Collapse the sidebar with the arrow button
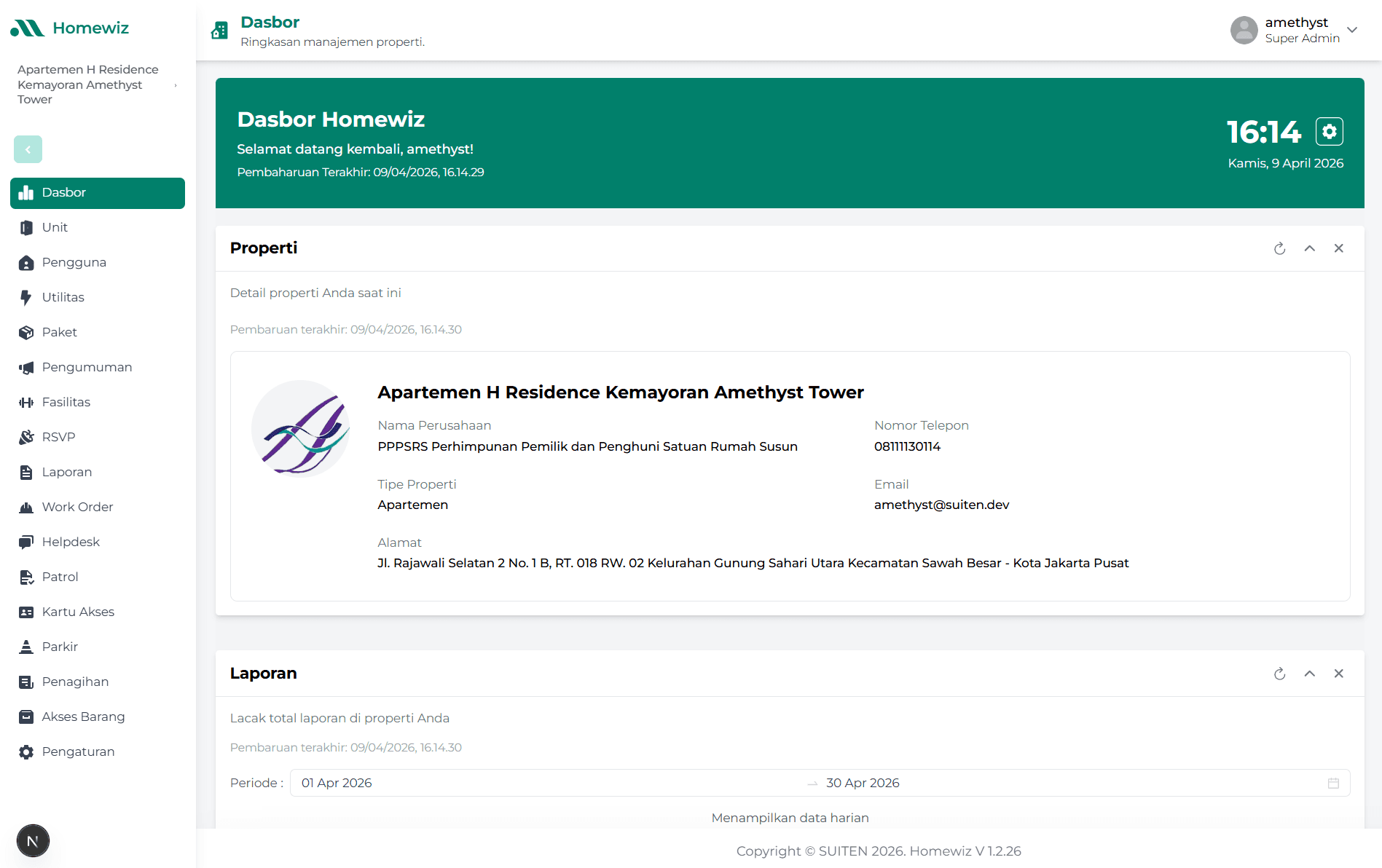1382x868 pixels. pyautogui.click(x=28, y=149)
